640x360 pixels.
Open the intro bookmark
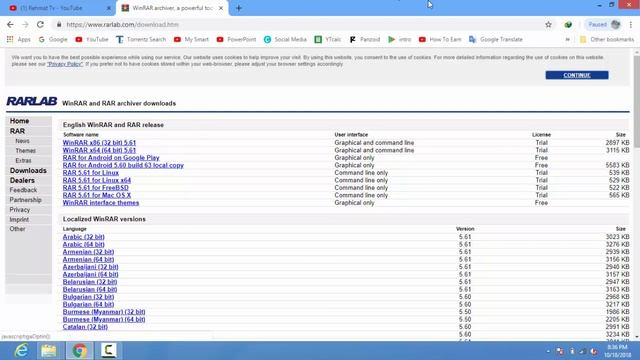point(400,39)
